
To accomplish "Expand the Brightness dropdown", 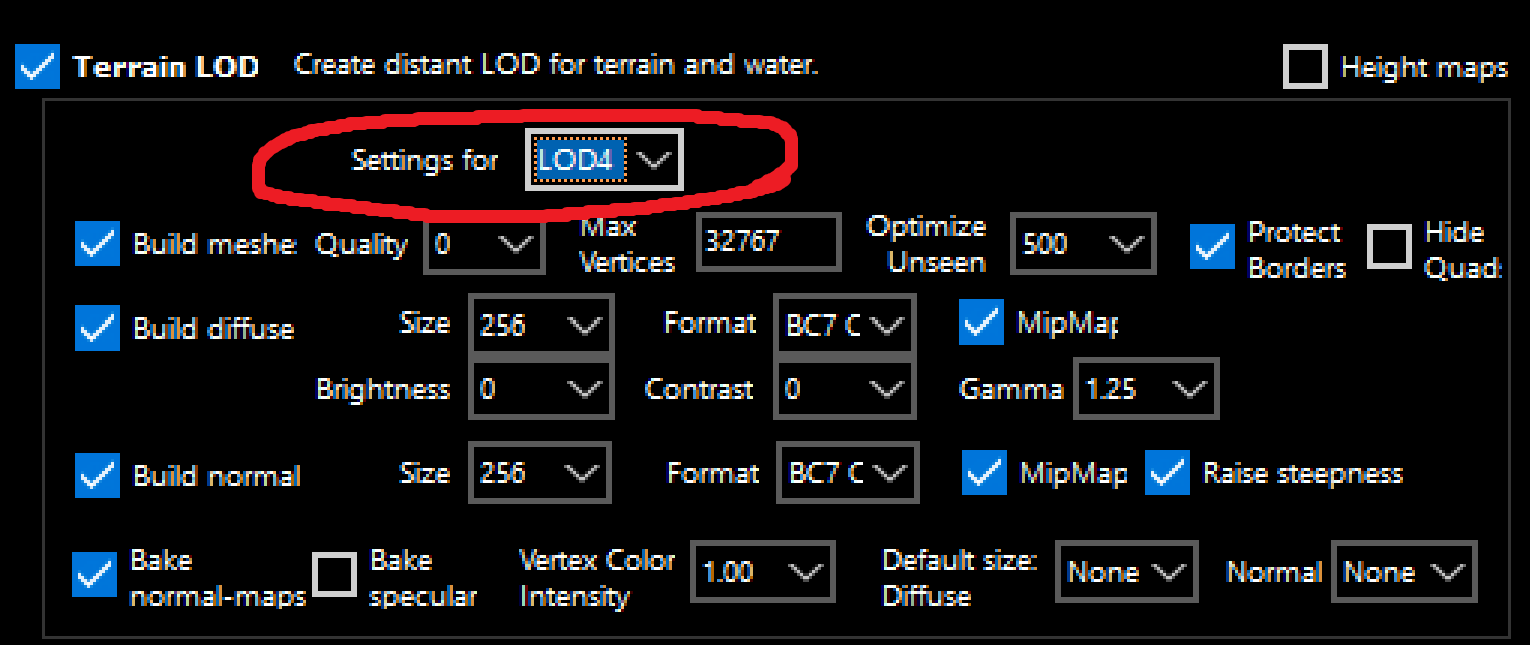I will click(540, 389).
